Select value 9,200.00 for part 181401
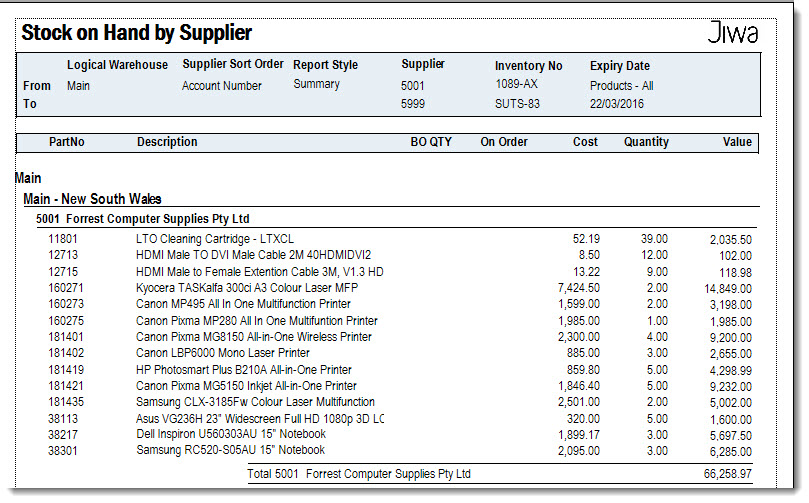This screenshot has height=503, width=809. coord(731,338)
